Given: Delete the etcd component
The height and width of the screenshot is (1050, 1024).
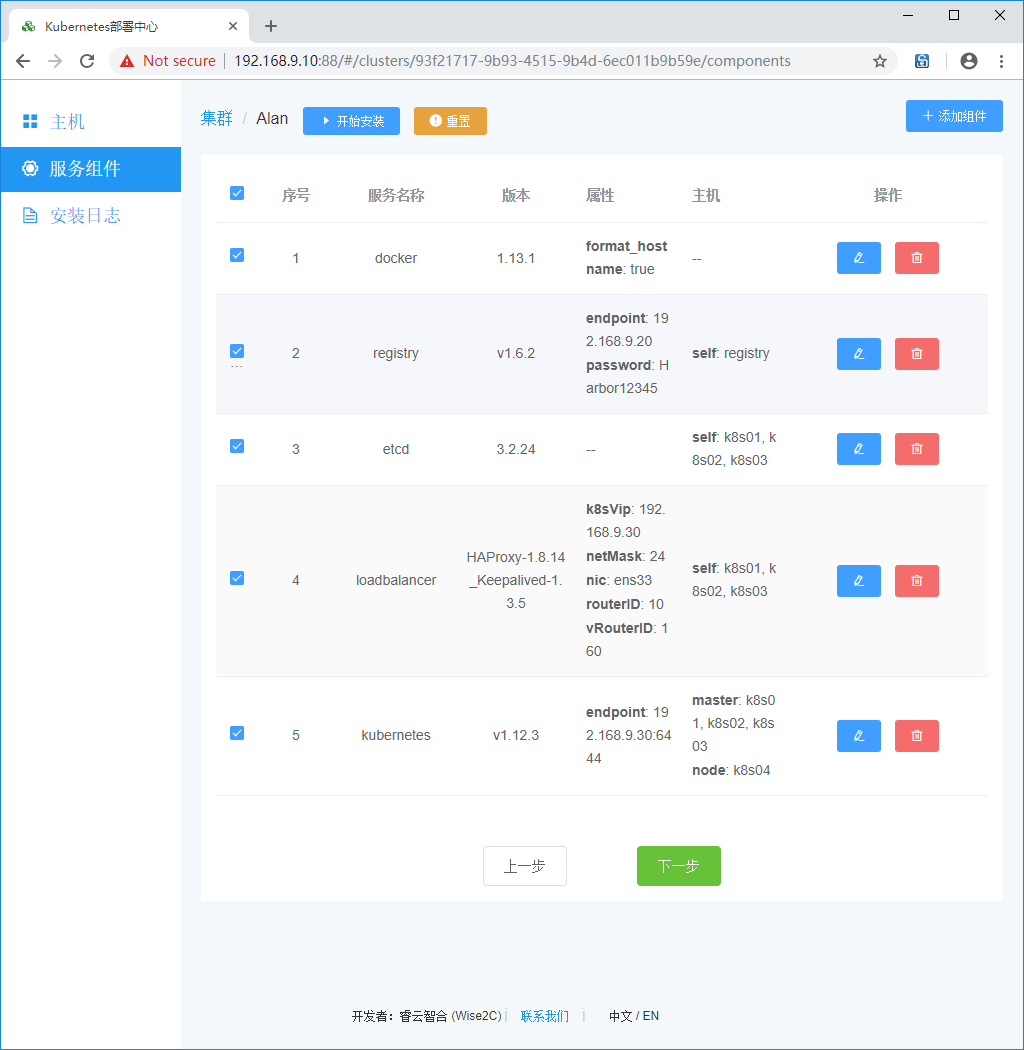Looking at the screenshot, I should [x=917, y=449].
